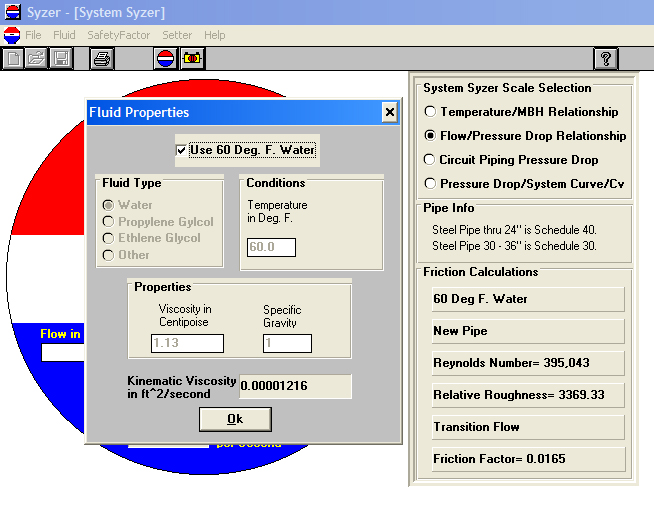Click the Specific Gravity input field

click(x=287, y=343)
